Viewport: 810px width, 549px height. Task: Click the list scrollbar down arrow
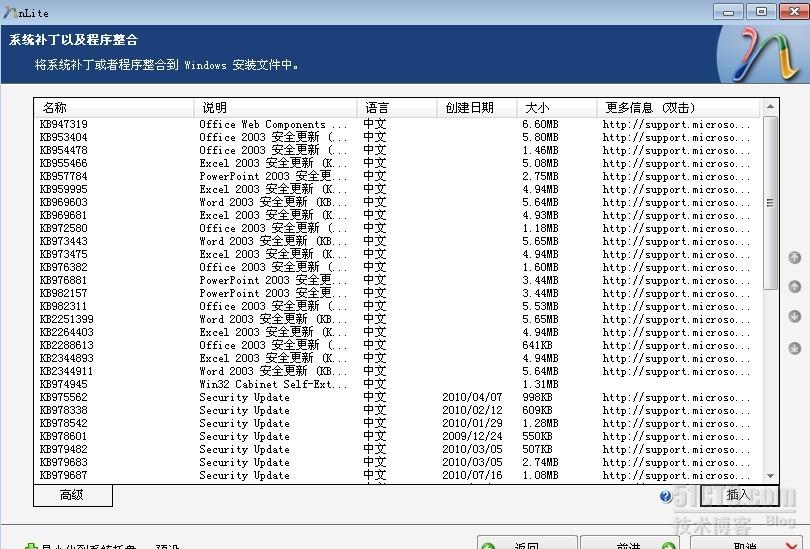(770, 476)
